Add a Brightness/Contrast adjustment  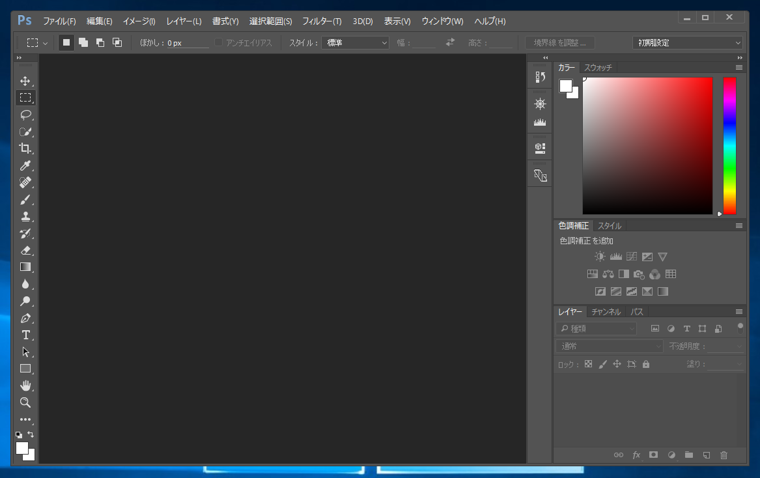point(600,256)
